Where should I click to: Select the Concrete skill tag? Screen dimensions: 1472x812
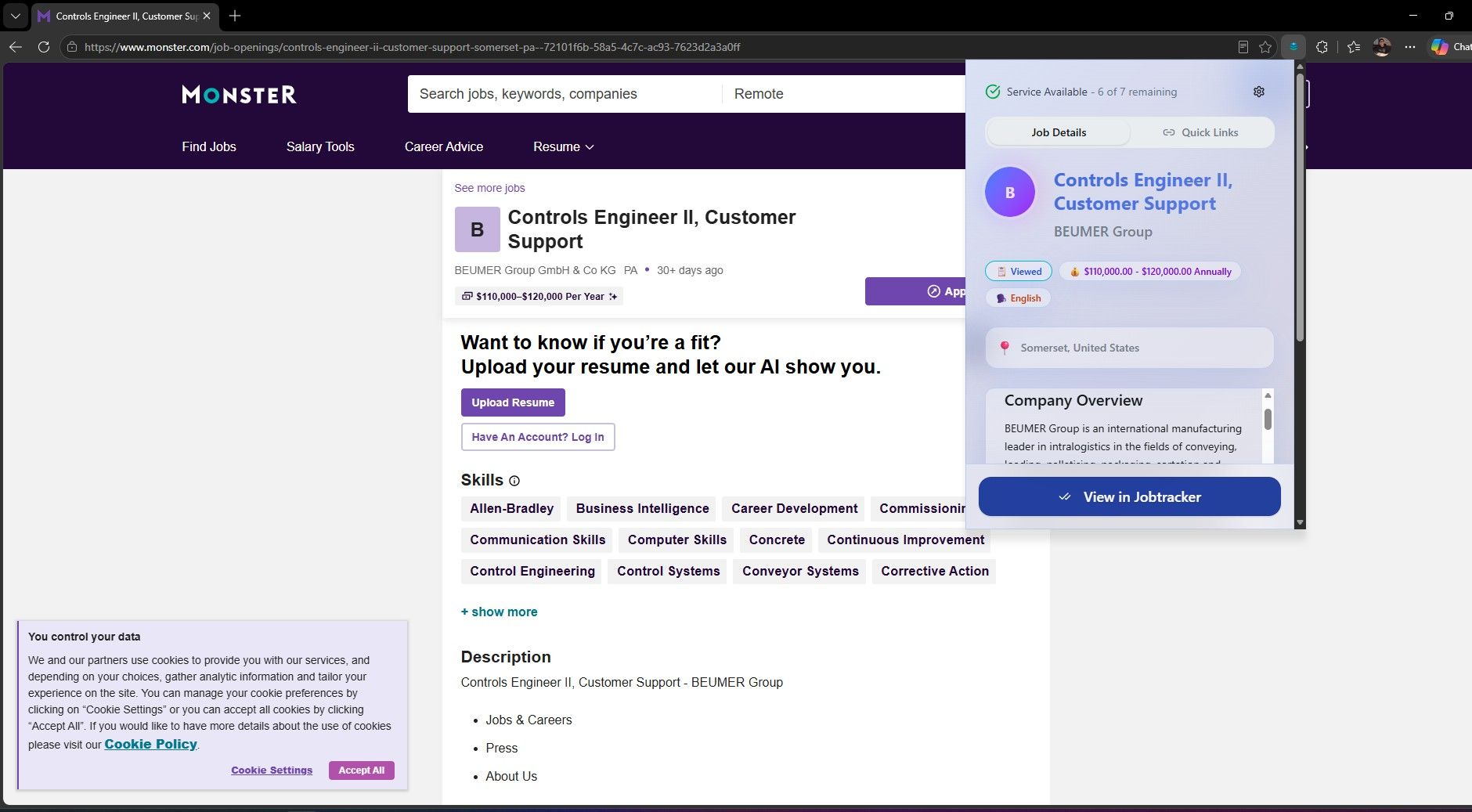point(777,540)
